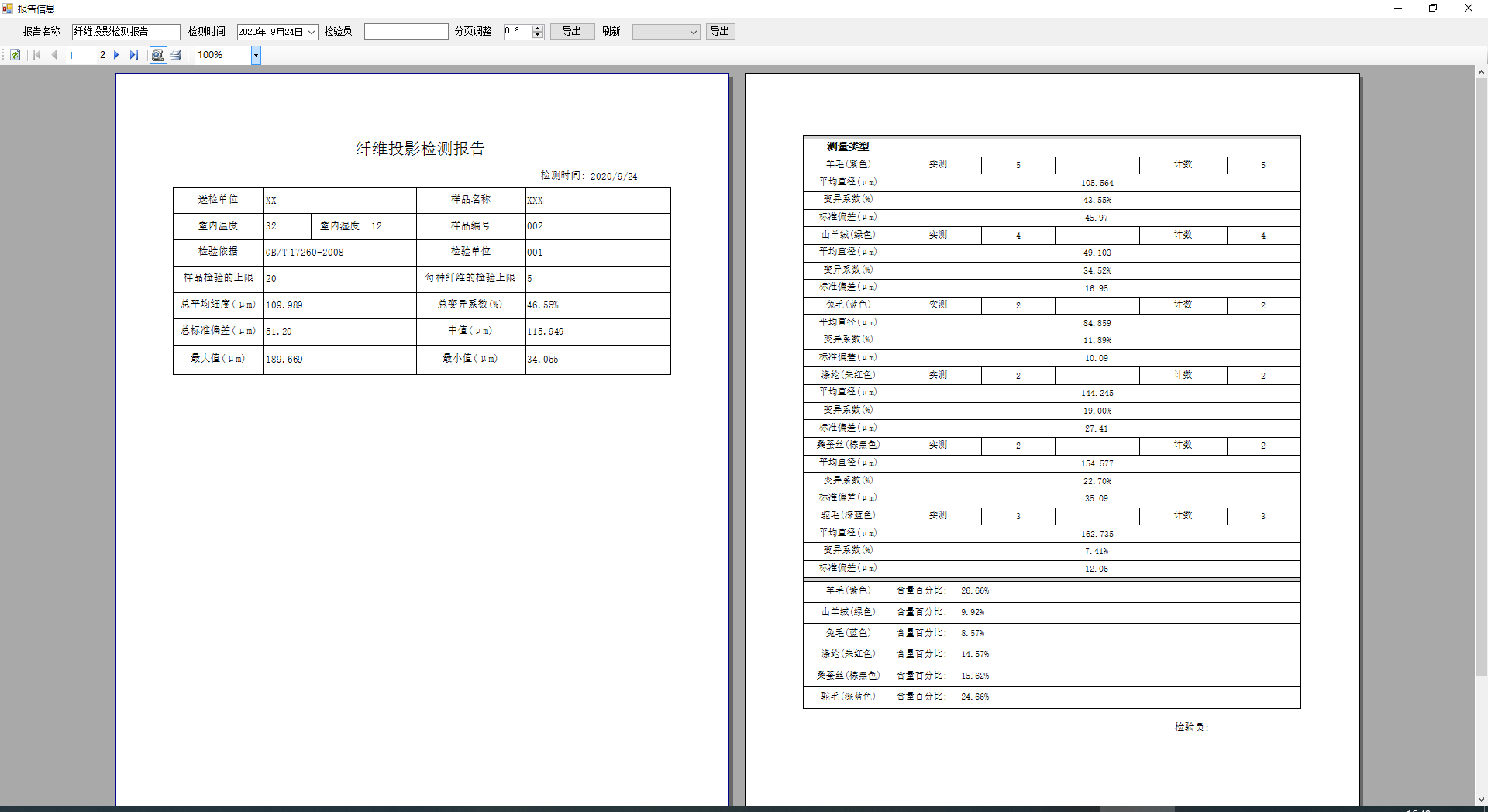The image size is (1488, 812).
Task: Open the 检测时间 date picker dropdown
Action: coord(312,32)
